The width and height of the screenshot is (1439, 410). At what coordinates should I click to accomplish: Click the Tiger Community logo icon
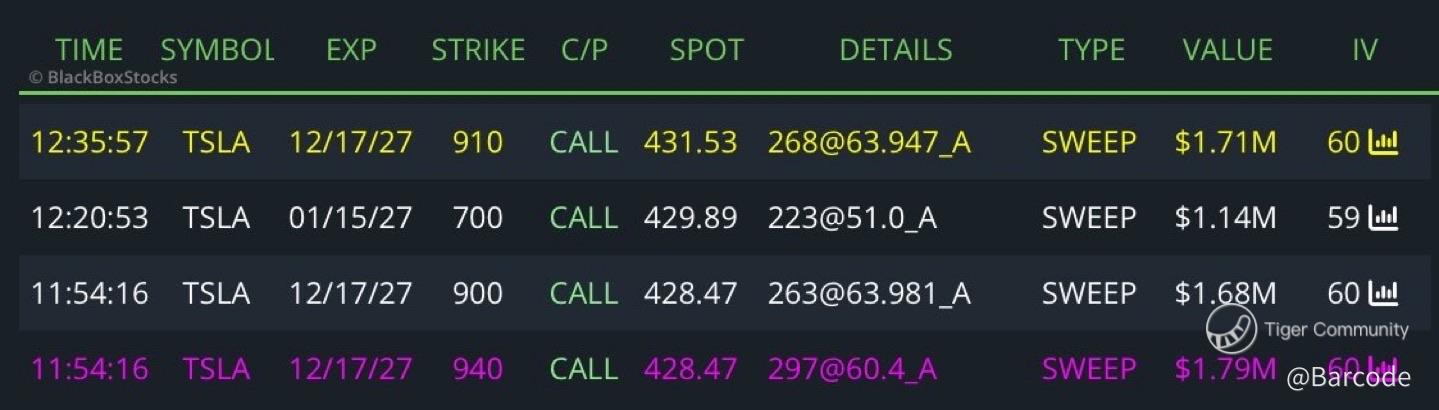click(1231, 329)
